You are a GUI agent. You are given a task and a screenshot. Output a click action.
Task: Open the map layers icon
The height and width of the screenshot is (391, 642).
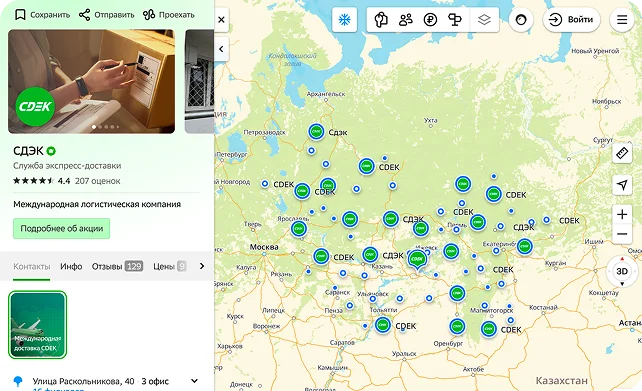[x=484, y=20]
